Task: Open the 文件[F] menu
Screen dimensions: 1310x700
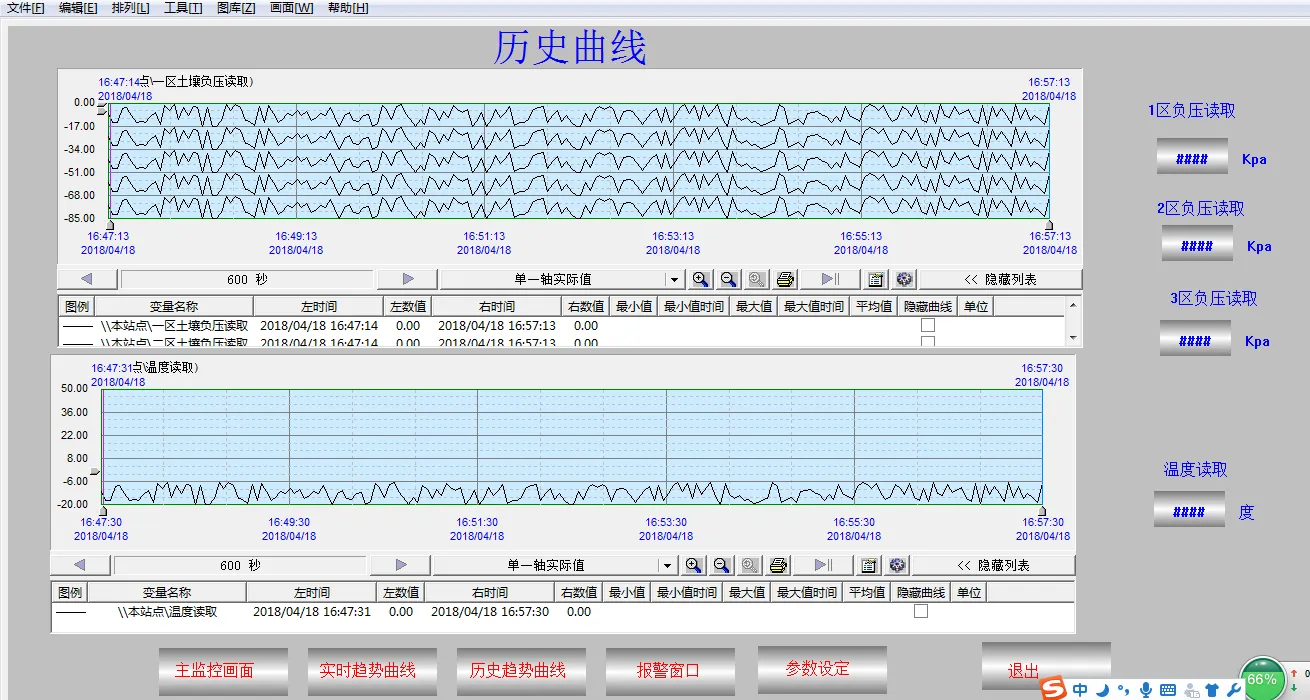Action: [x=26, y=8]
